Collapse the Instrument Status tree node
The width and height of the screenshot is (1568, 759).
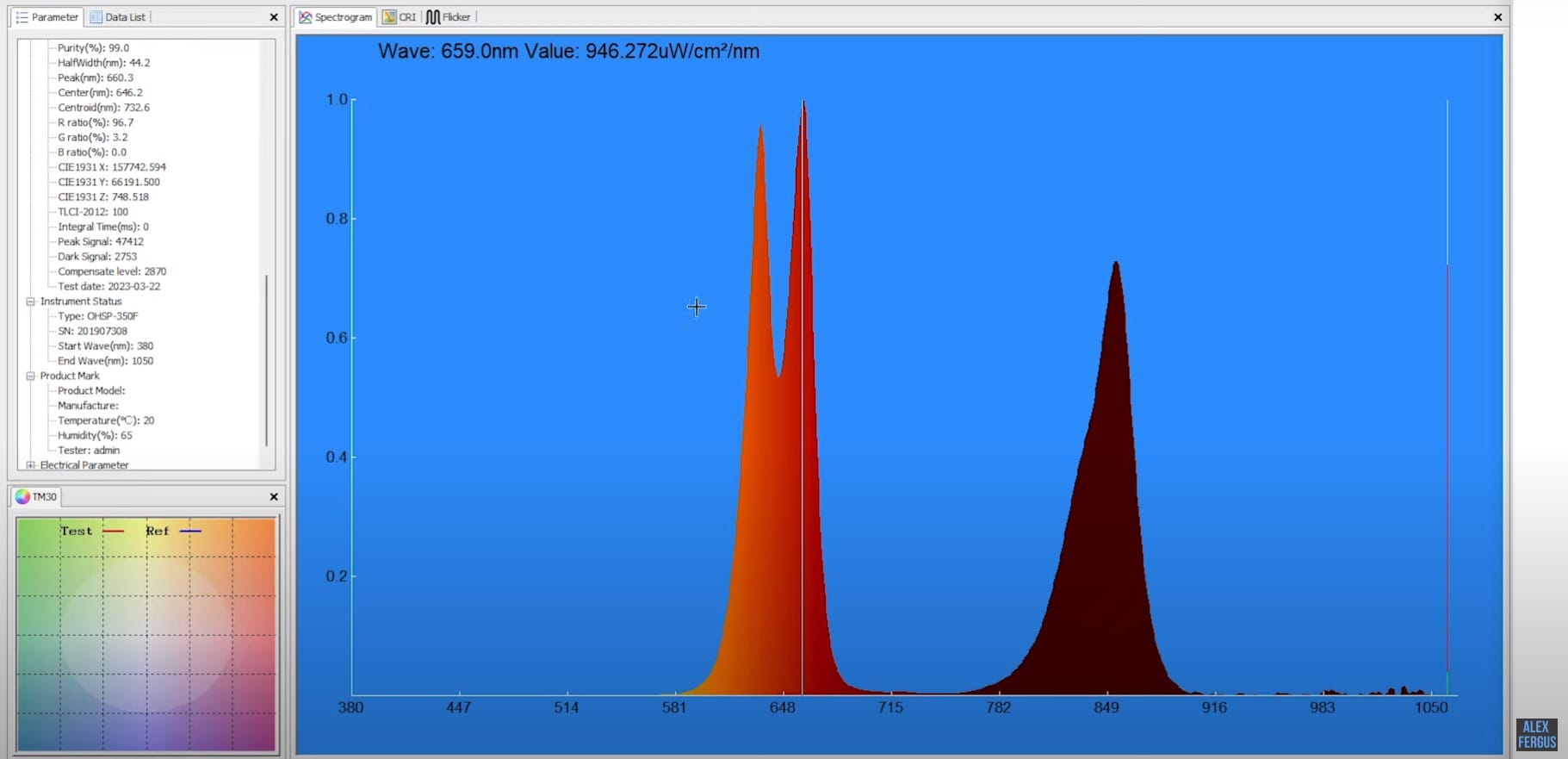(x=31, y=302)
